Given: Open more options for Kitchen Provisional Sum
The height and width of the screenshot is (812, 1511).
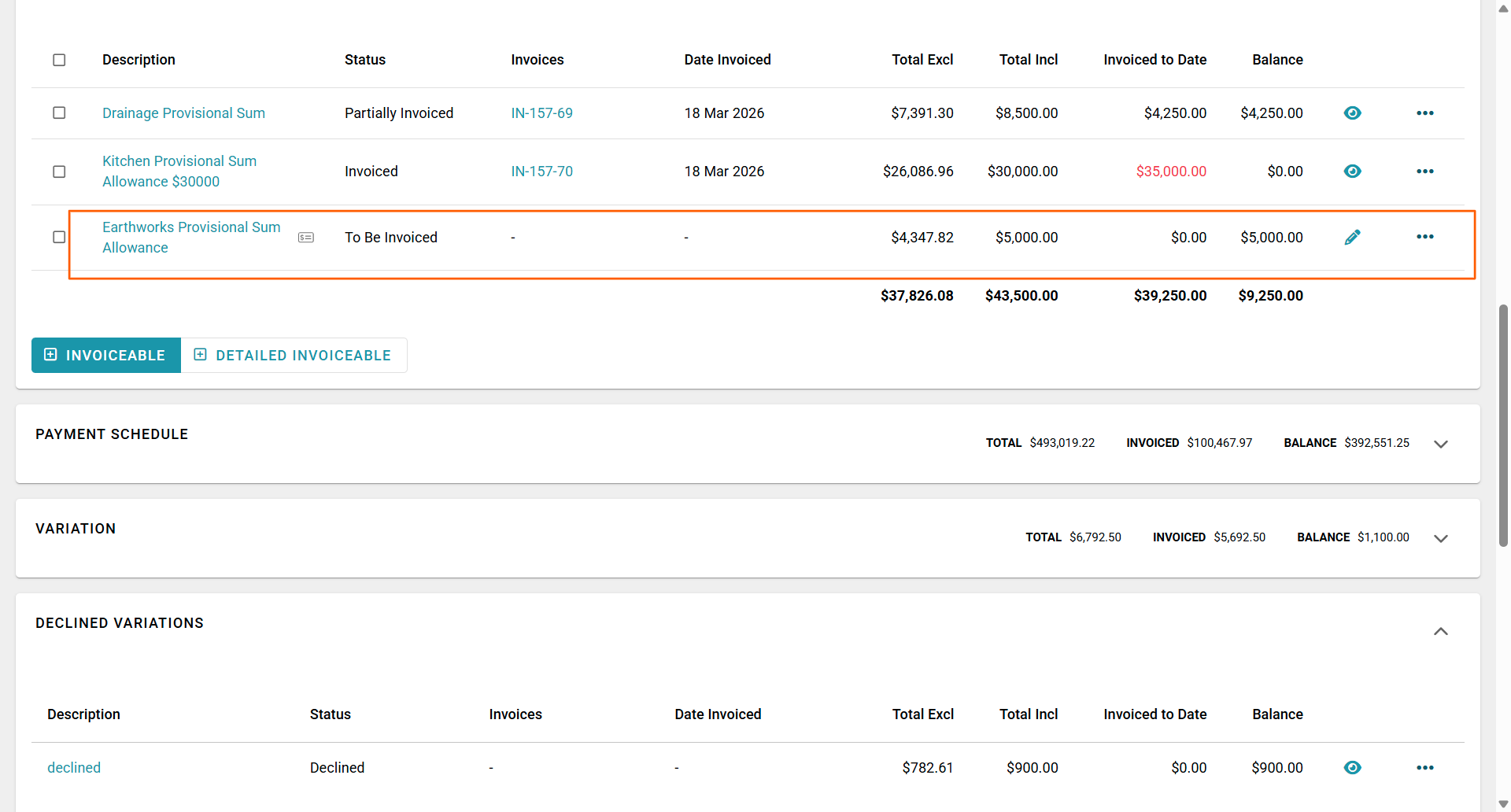Looking at the screenshot, I should pos(1424,172).
